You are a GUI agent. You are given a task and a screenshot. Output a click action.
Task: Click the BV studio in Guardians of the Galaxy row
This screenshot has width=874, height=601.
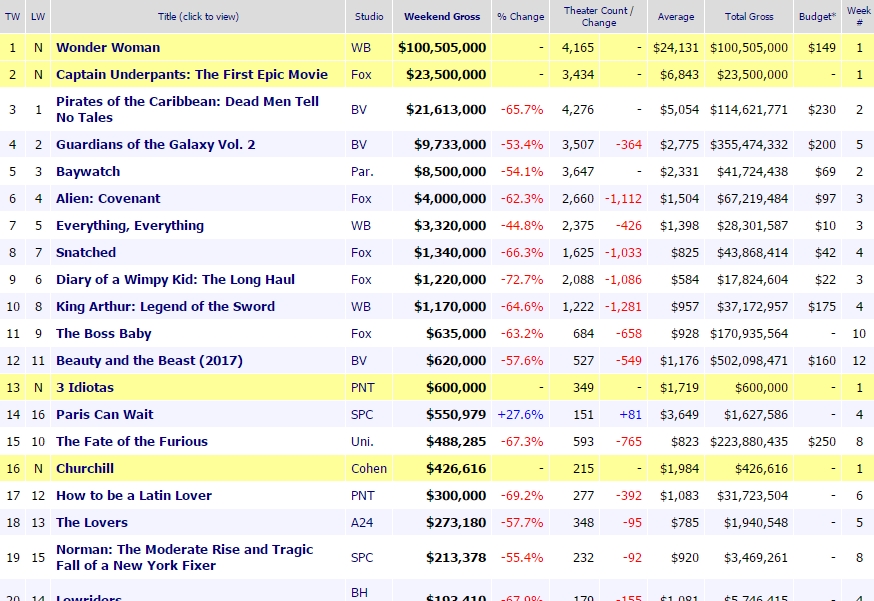point(359,144)
